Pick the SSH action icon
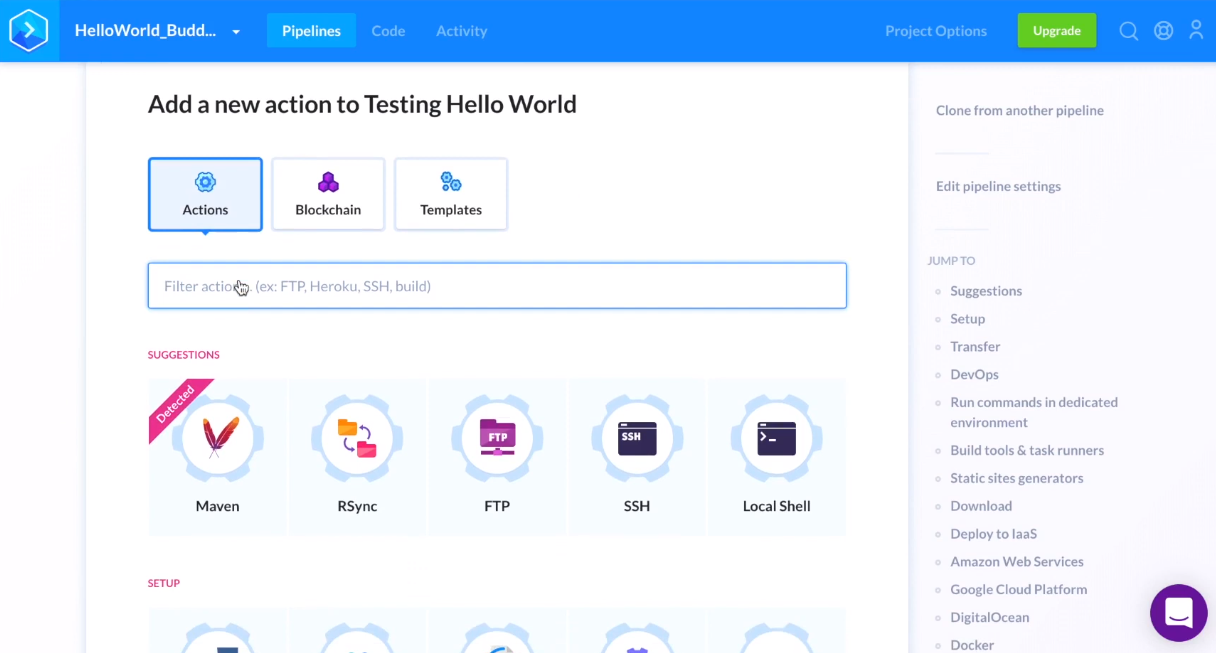This screenshot has width=1216, height=653. click(637, 437)
